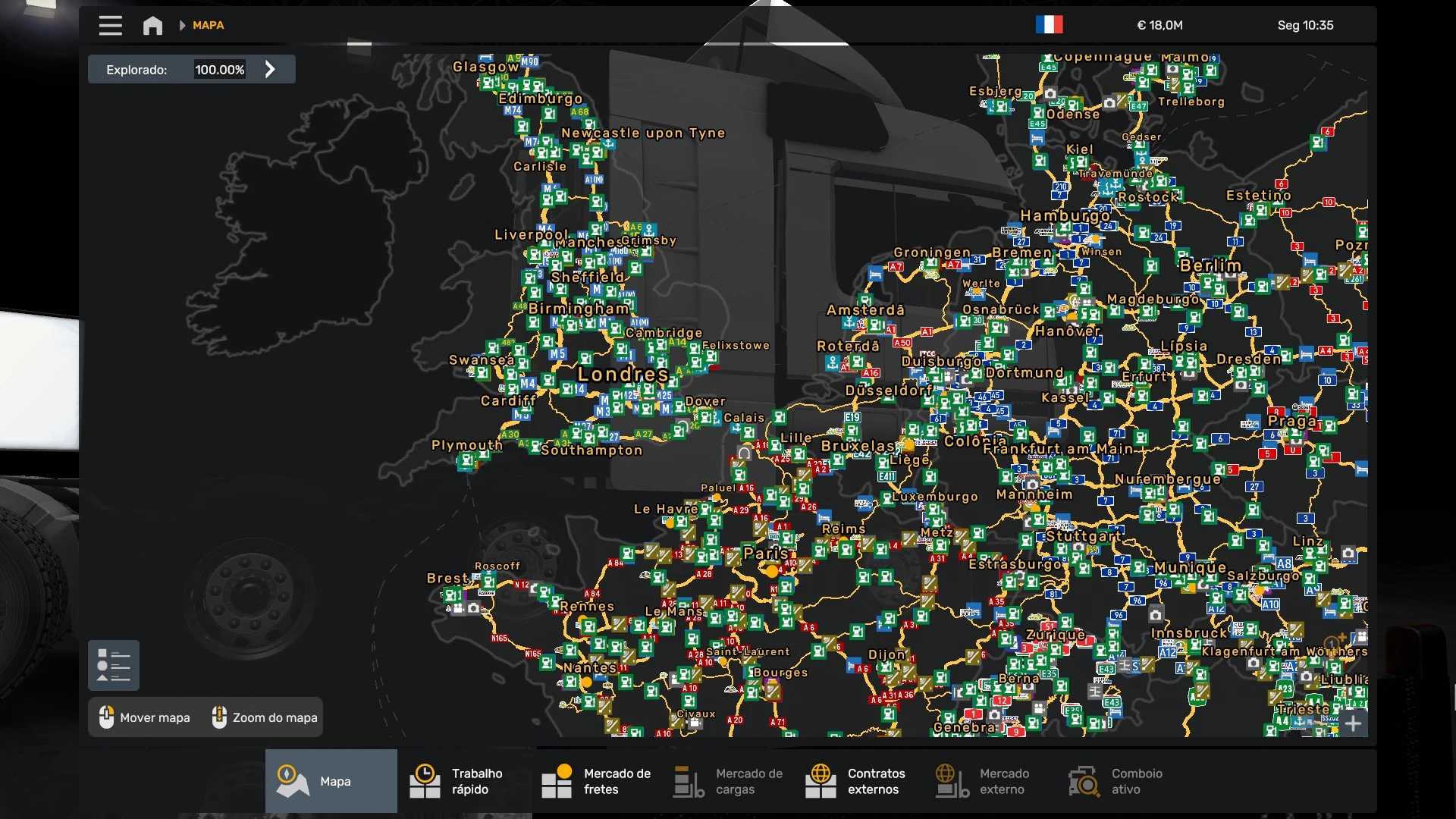The image size is (1456, 819).
Task: Open the Contratos externos globe icon
Action: pos(821,781)
